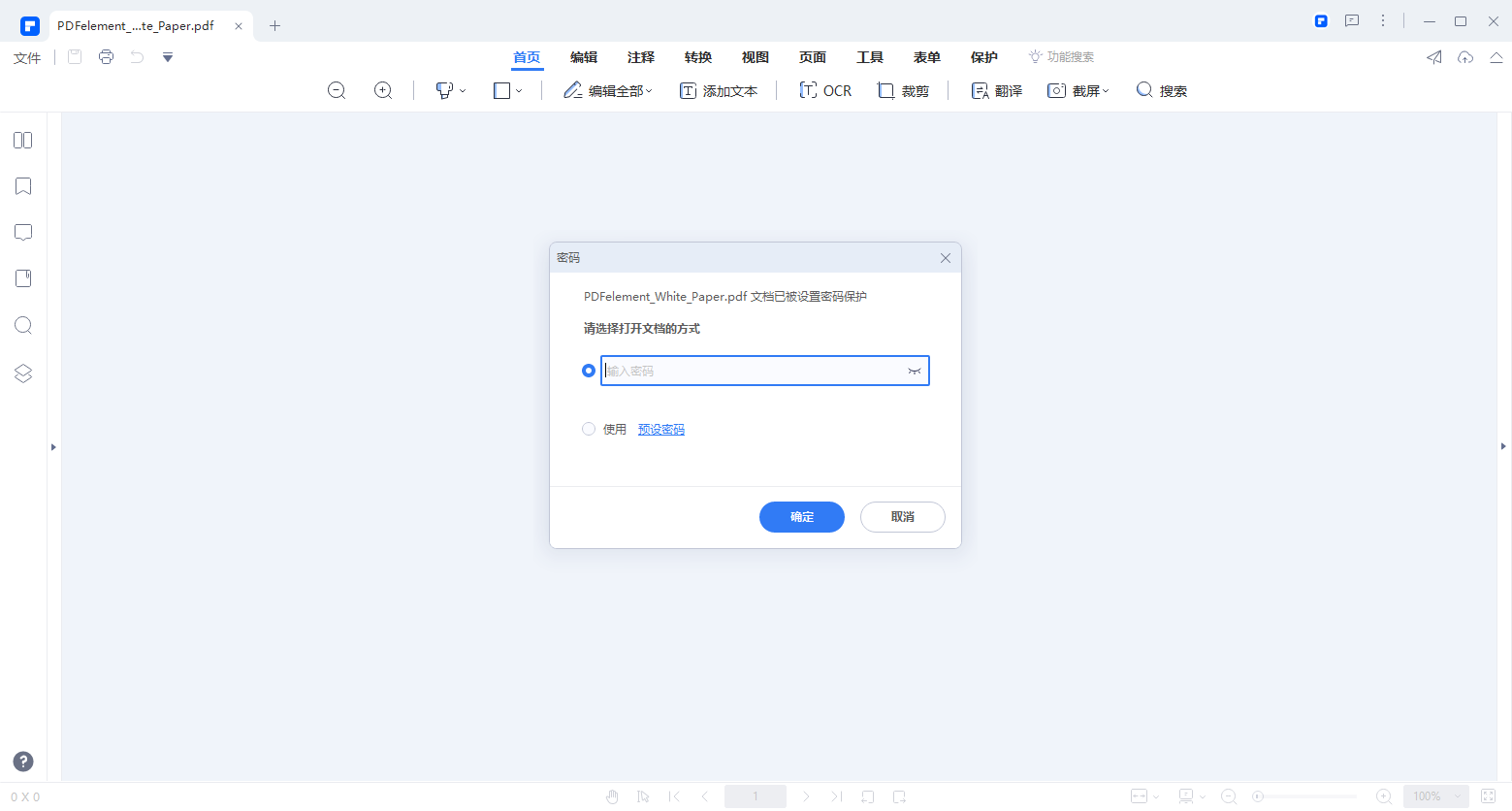Click the 确定 button to confirm

pyautogui.click(x=801, y=517)
